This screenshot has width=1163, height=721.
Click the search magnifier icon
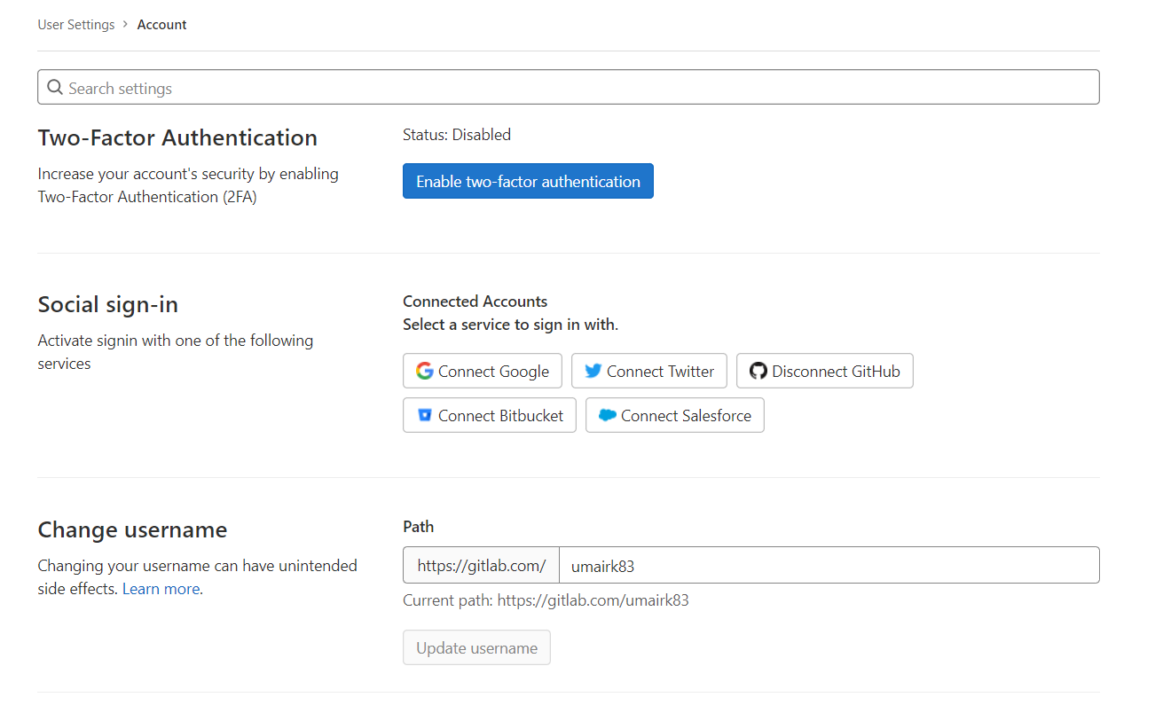pos(54,87)
